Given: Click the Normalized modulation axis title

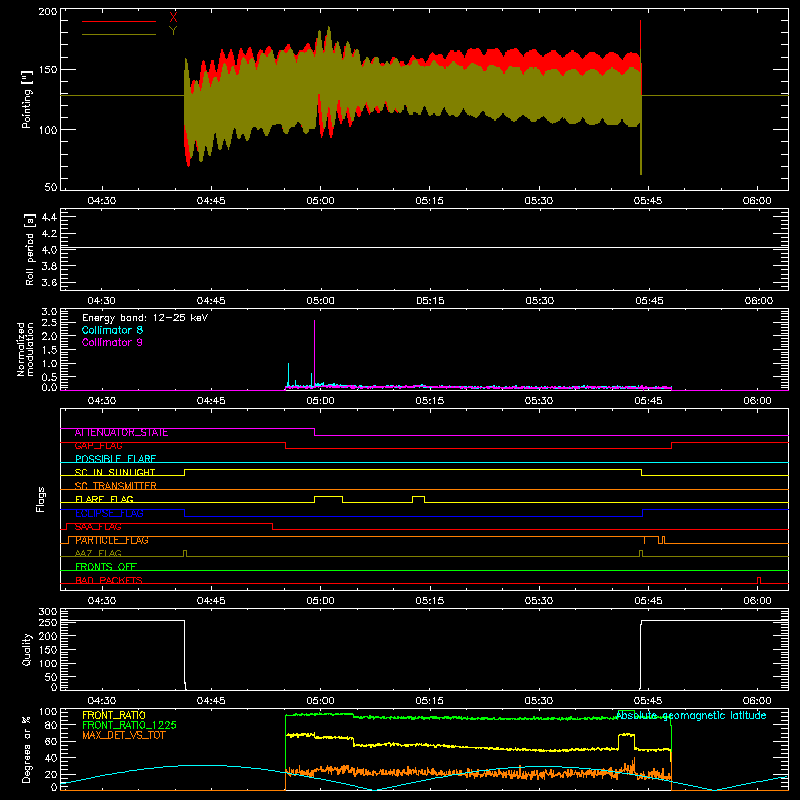Looking at the screenshot, I should tap(25, 349).
